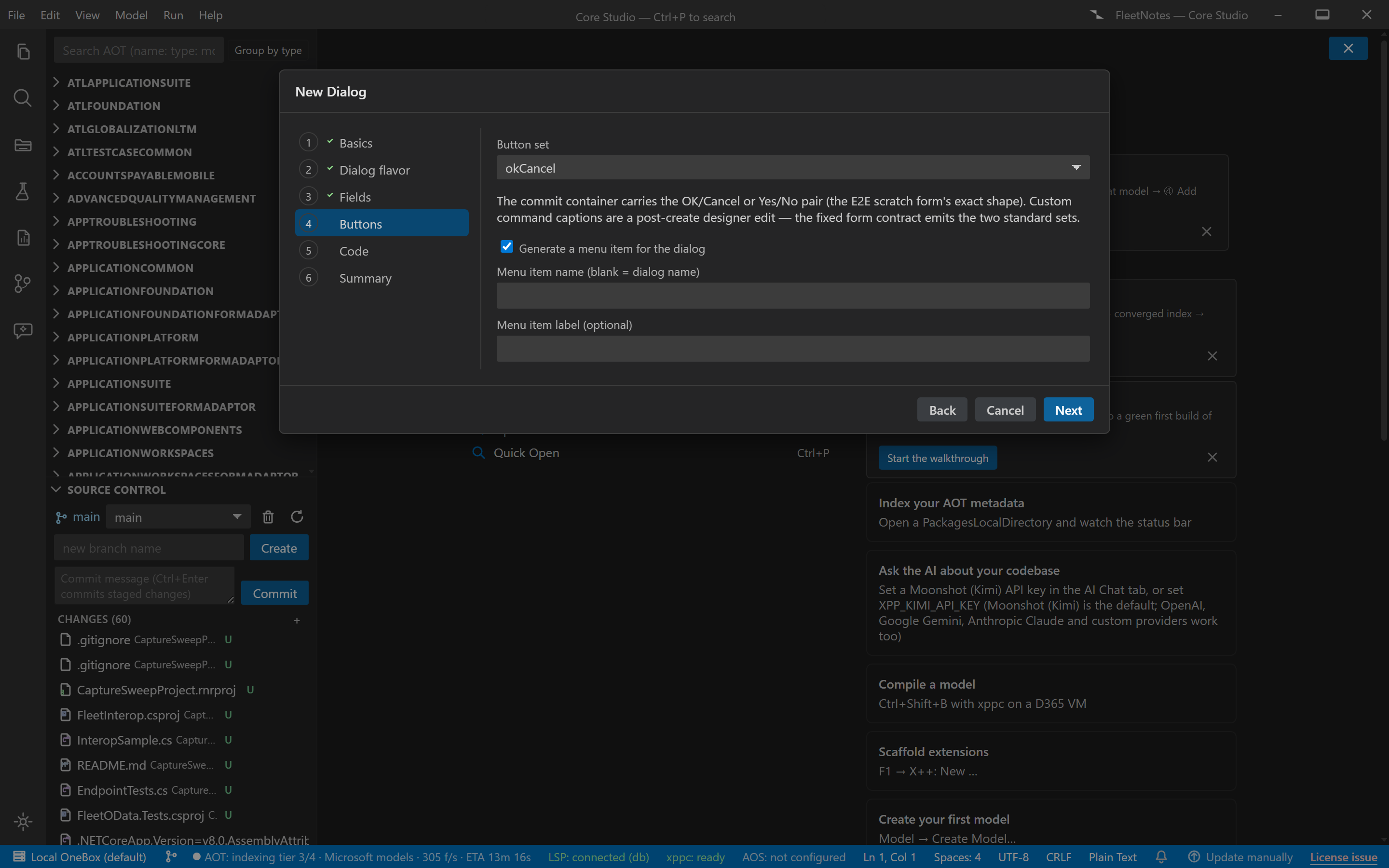This screenshot has height=868, width=1389.
Task: Focus the new branch name field
Action: (x=149, y=548)
